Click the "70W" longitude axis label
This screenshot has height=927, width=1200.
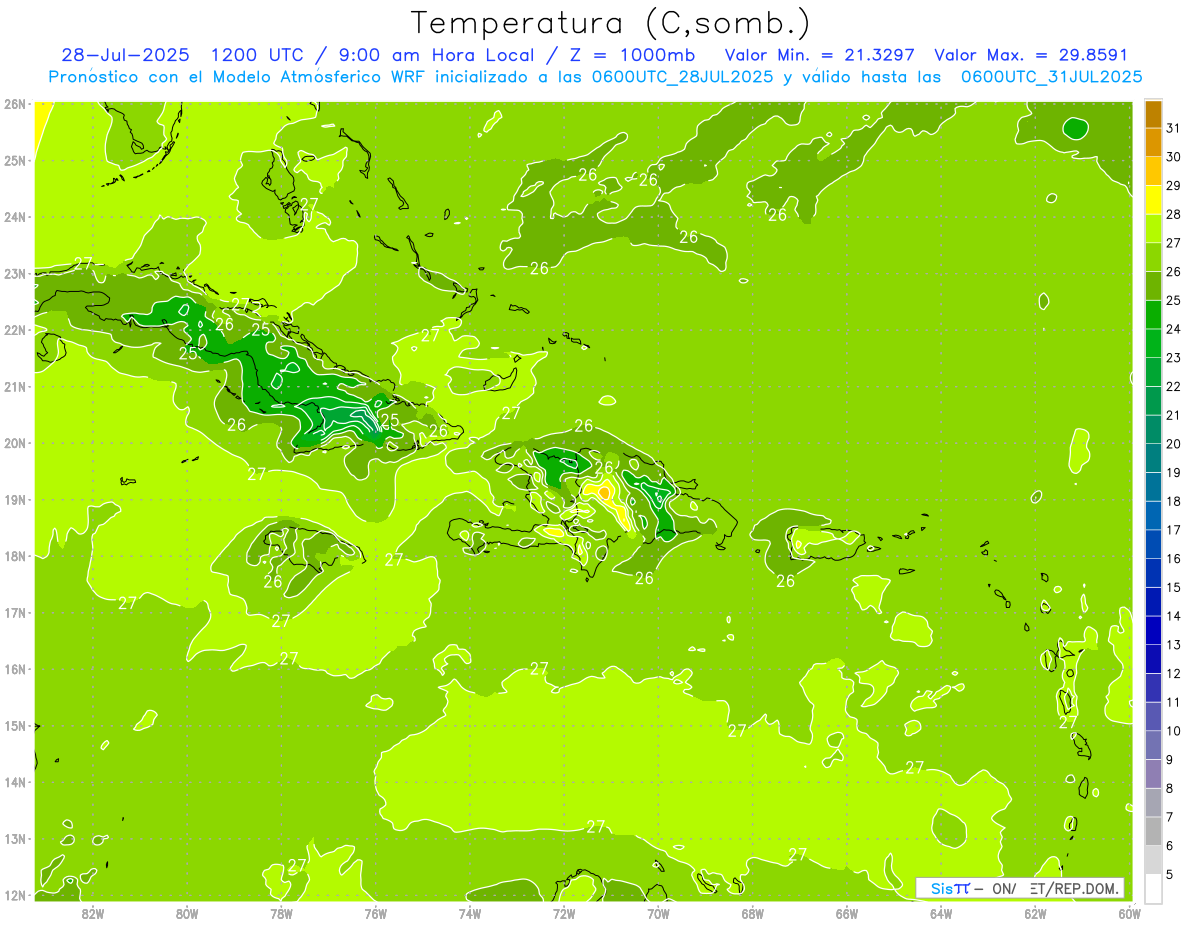[x=658, y=913]
